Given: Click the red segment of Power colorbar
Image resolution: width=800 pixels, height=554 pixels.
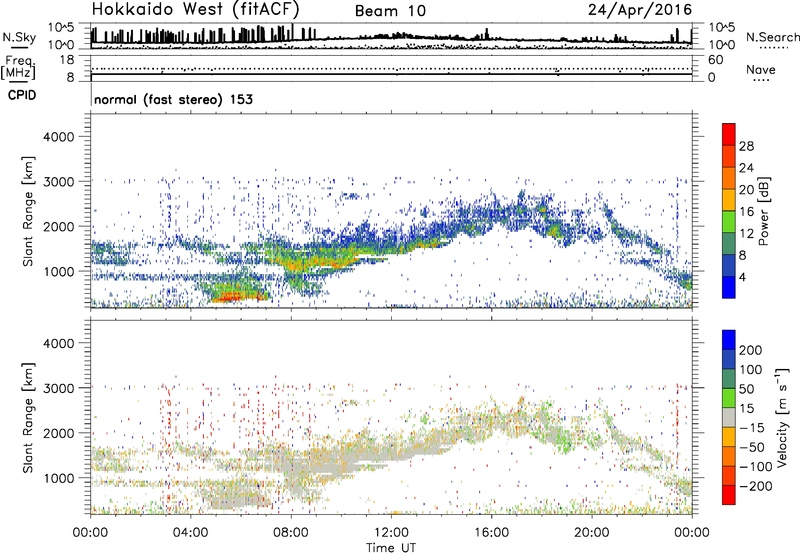Looking at the screenshot, I should [729, 134].
